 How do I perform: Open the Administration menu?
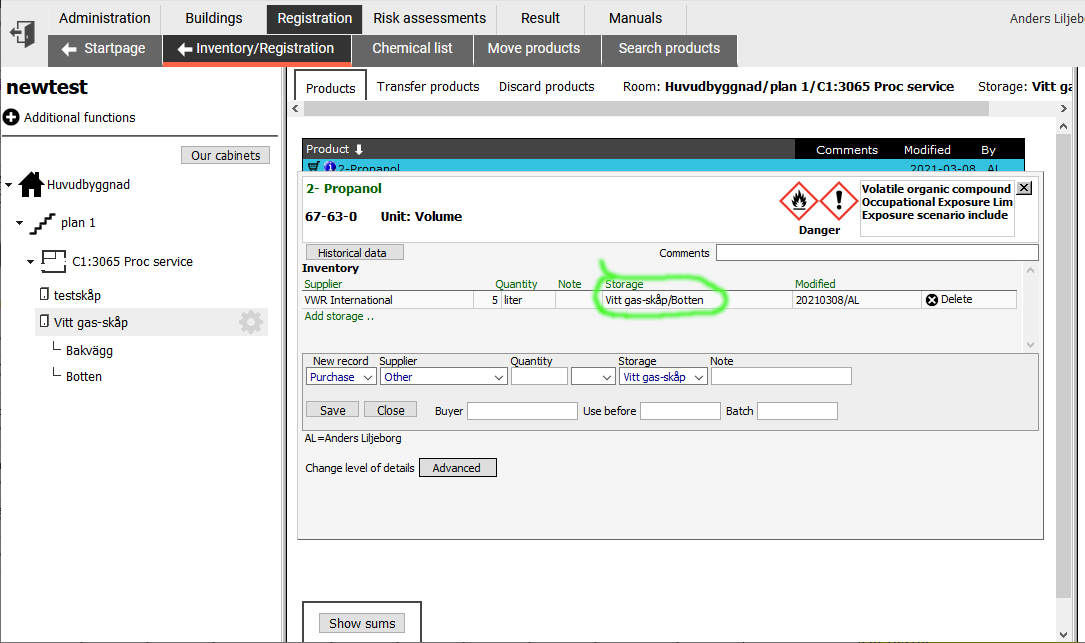click(104, 18)
